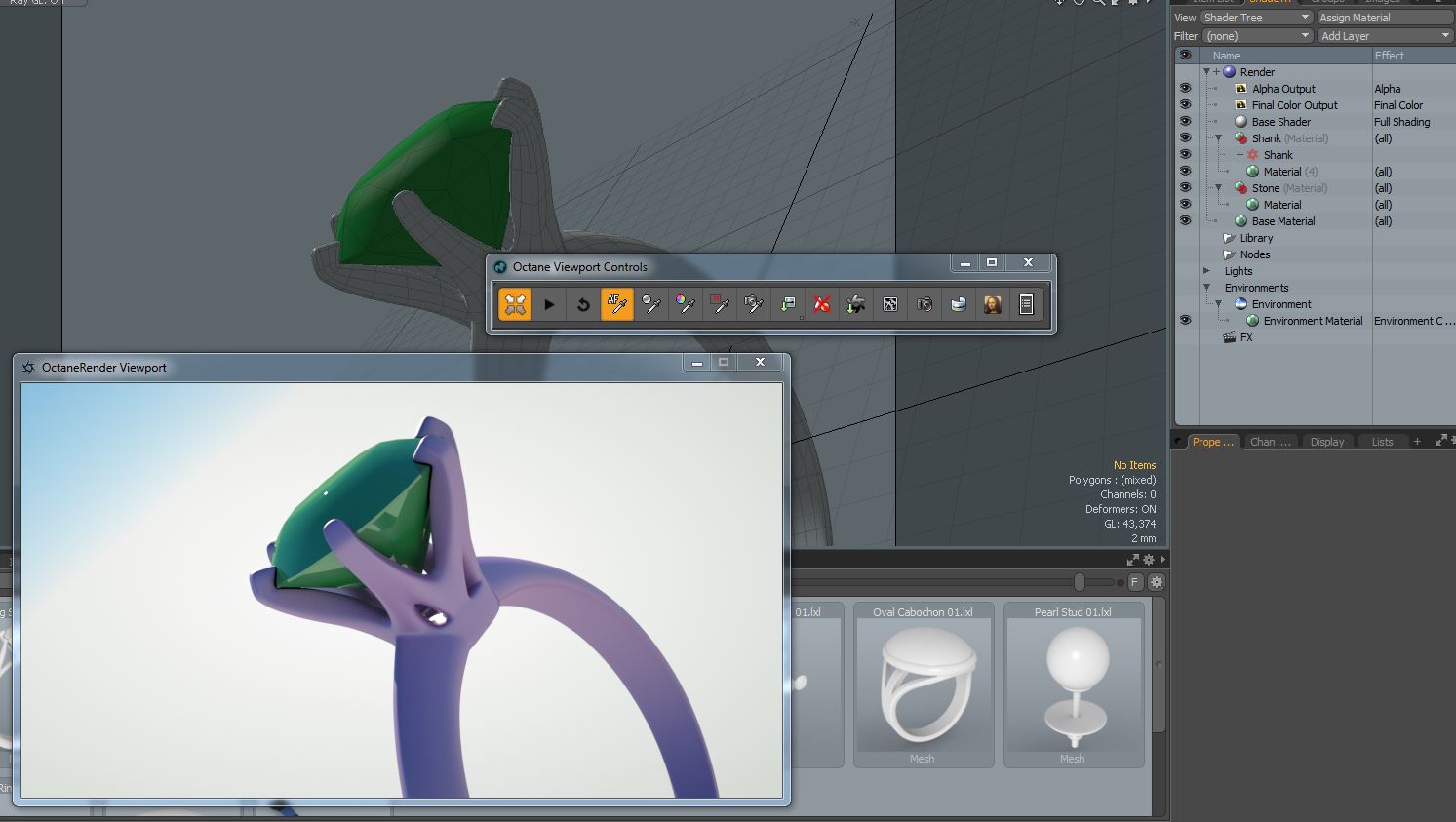Image resolution: width=1456 pixels, height=822 pixels.
Task: Minimize the OctaneRender Viewport window
Action: coord(696,363)
